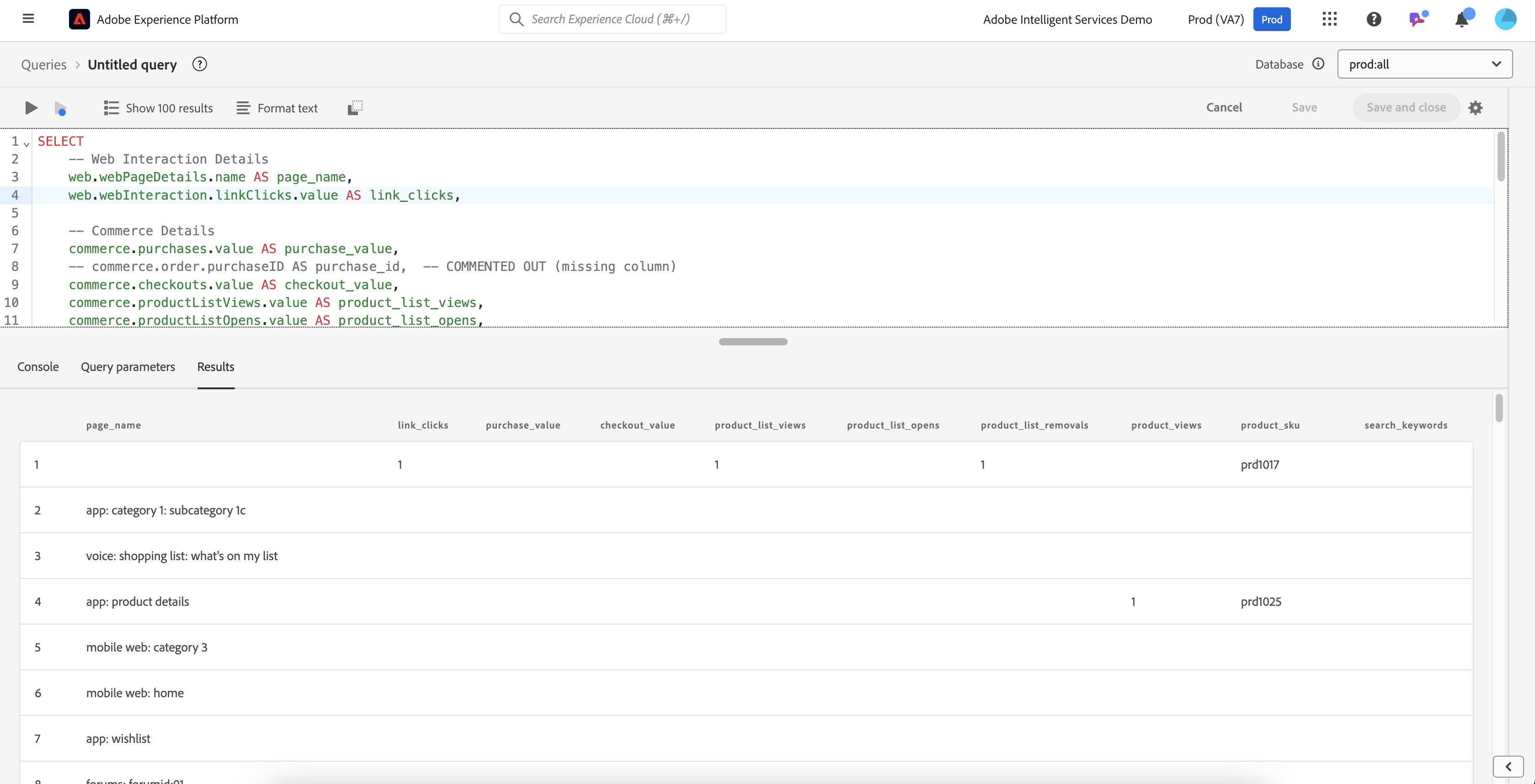
Task: Open the help question mark icon
Action: [x=1374, y=19]
